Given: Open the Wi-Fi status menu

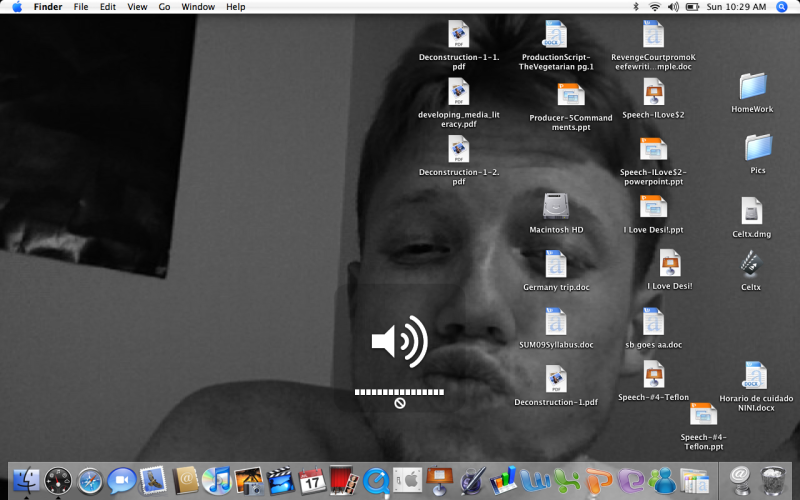Looking at the screenshot, I should (x=655, y=7).
